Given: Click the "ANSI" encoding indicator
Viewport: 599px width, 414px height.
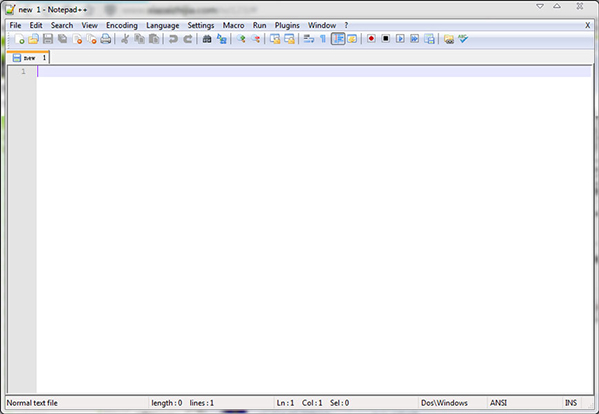Looking at the screenshot, I should pyautogui.click(x=499, y=403).
